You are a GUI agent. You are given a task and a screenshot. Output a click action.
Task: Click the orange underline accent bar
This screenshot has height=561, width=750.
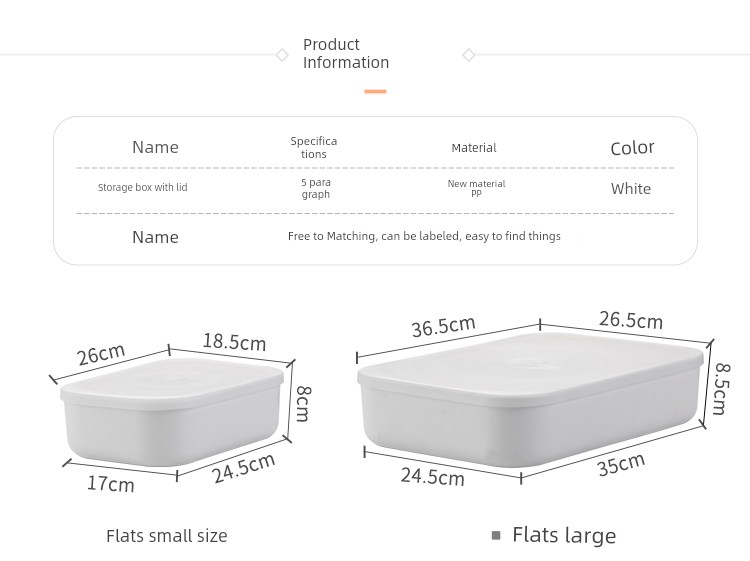(375, 91)
